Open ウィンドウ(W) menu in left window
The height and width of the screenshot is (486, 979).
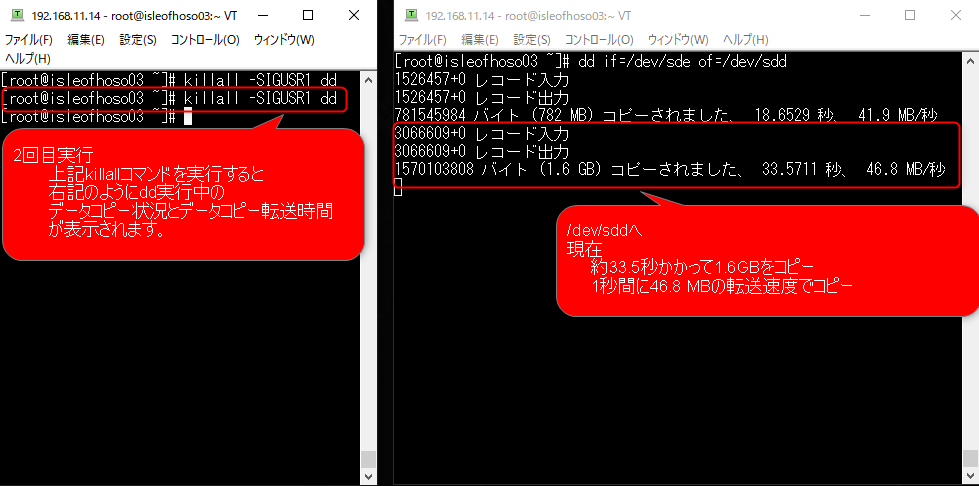point(284,40)
